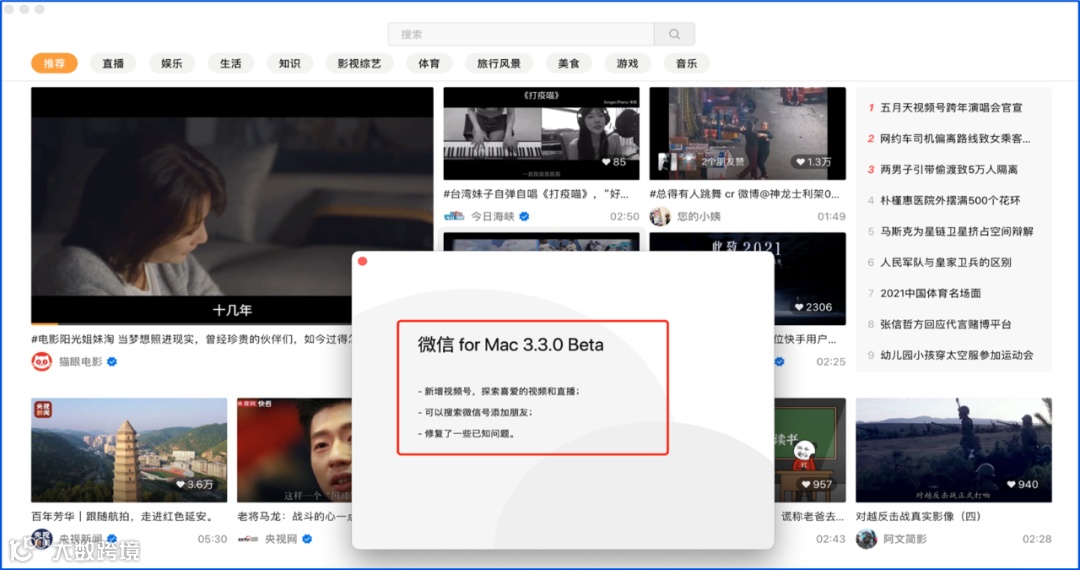The width and height of the screenshot is (1080, 570).
Task: Click title #总得有人跳舞 cr 微博
Action: coord(745,194)
